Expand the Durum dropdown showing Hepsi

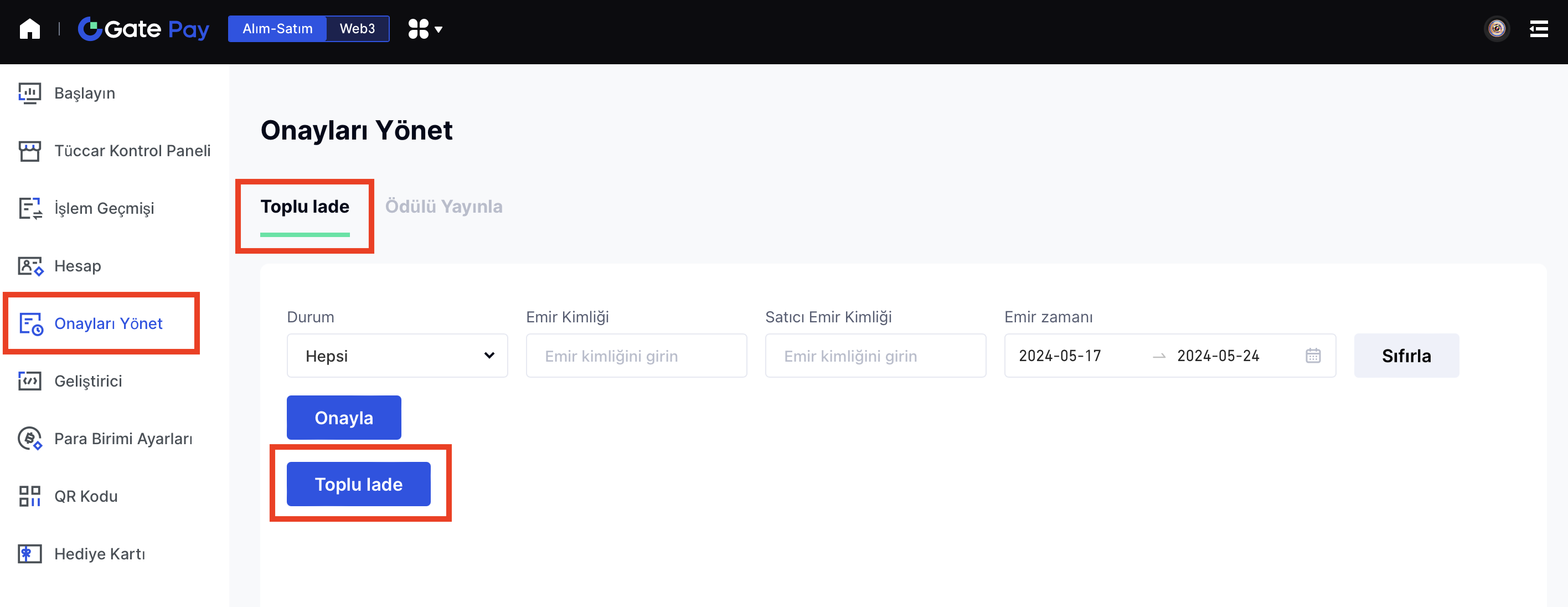point(397,356)
